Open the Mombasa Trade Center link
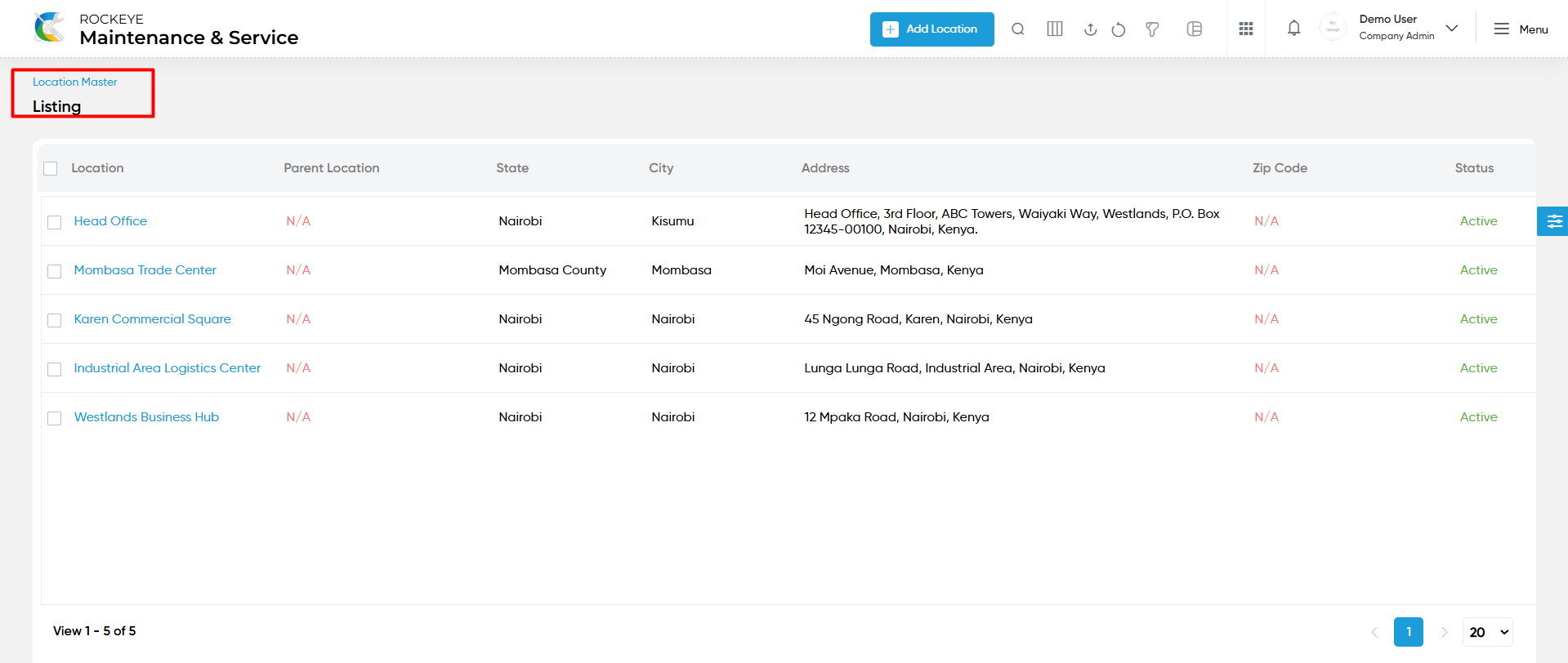 click(x=145, y=270)
